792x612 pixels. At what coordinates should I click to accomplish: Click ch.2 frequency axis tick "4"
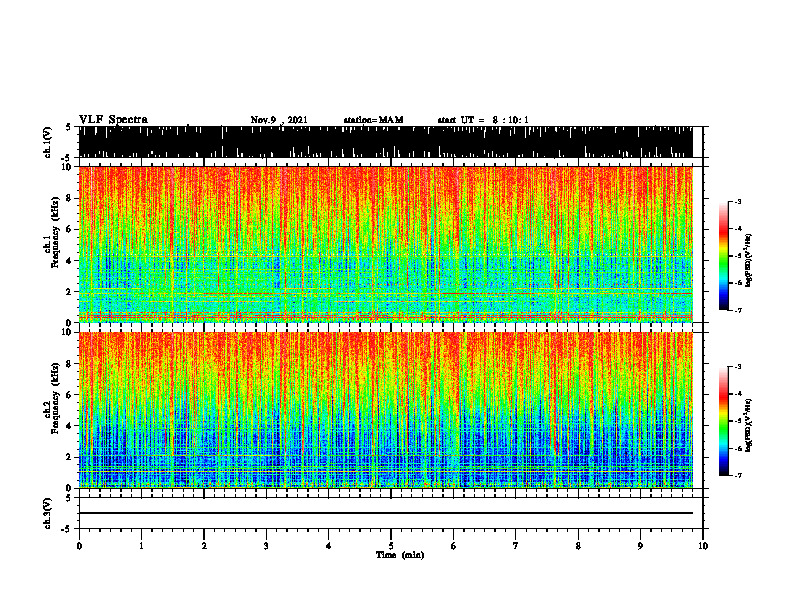(70, 426)
